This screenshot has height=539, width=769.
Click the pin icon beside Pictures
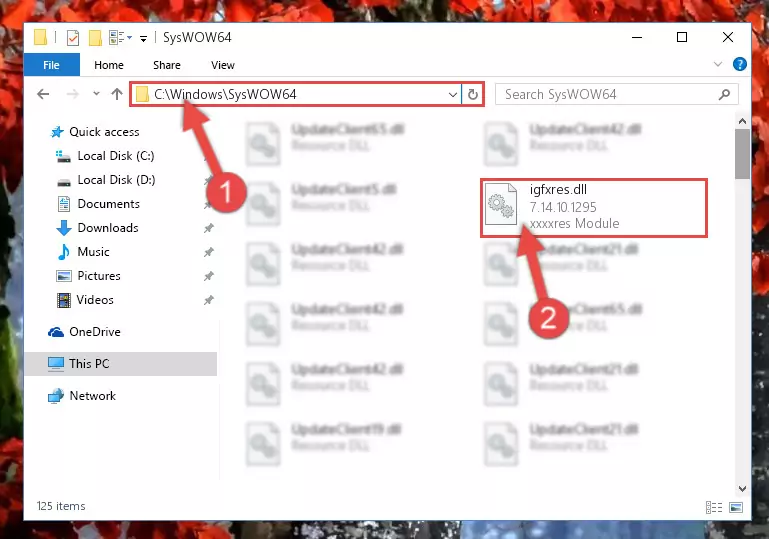[208, 276]
